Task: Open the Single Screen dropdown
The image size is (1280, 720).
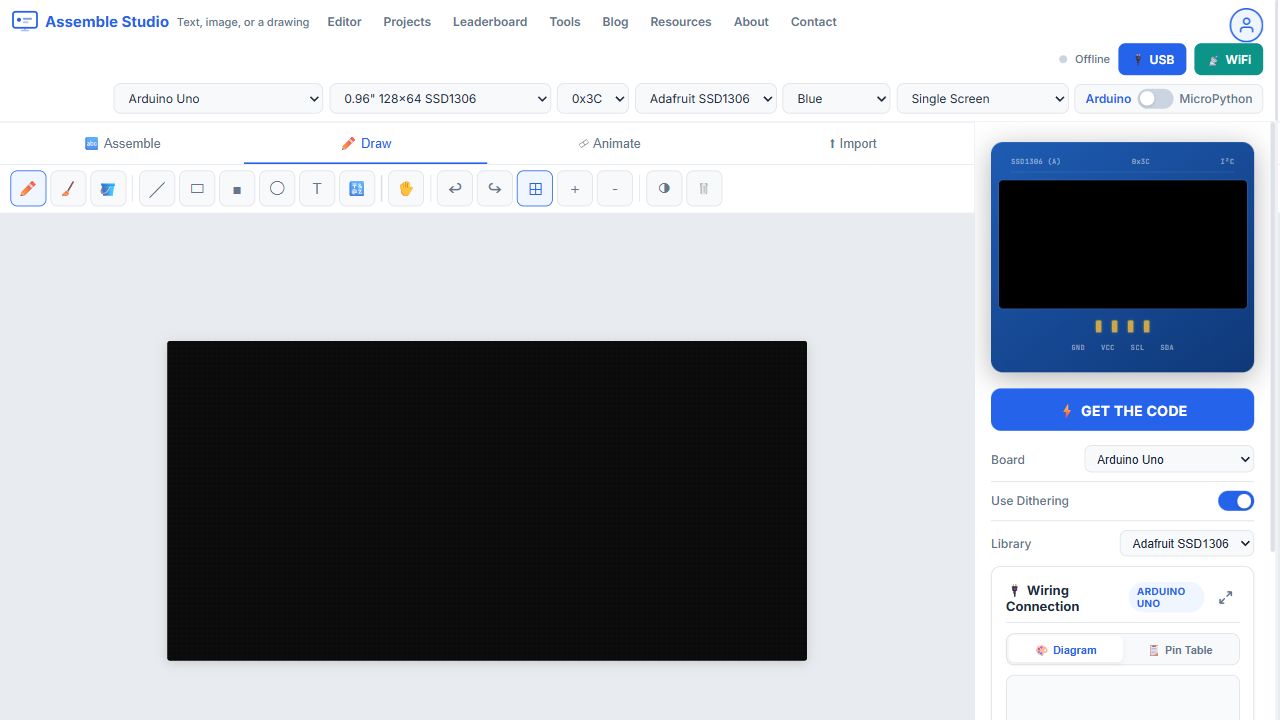Action: pyautogui.click(x=983, y=99)
